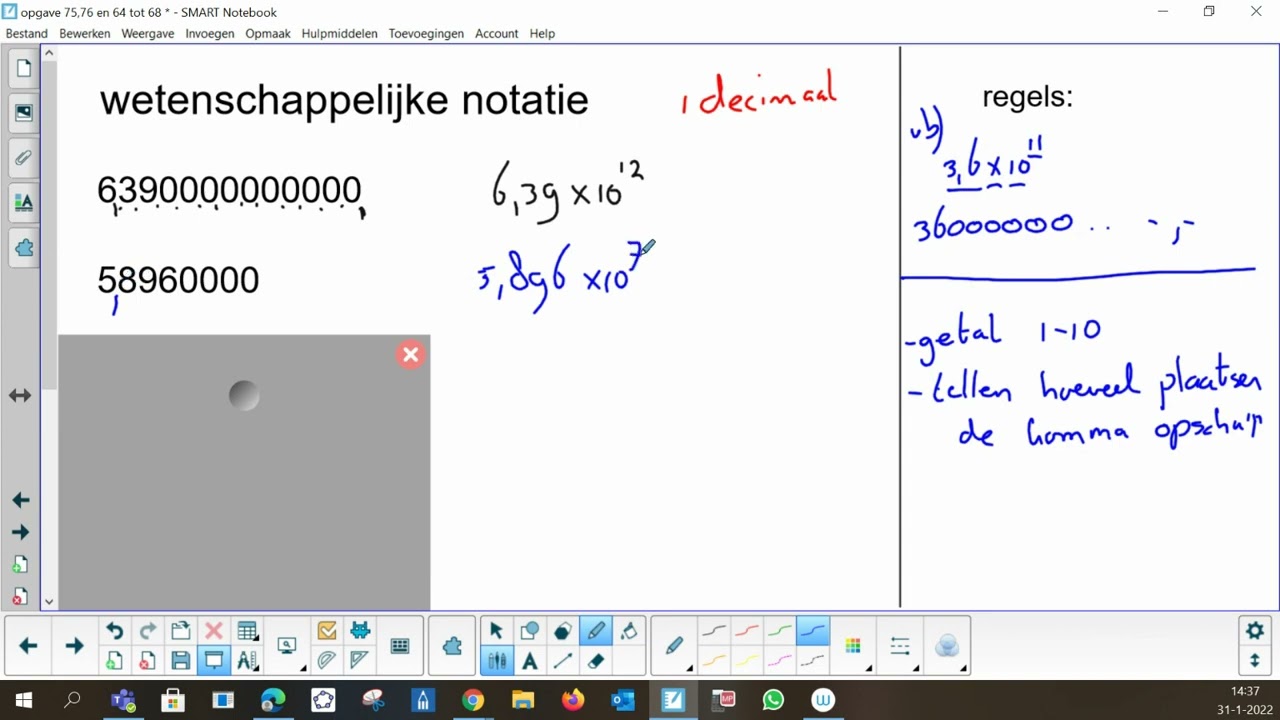
Task: Open the line style dropdown
Action: (900, 647)
